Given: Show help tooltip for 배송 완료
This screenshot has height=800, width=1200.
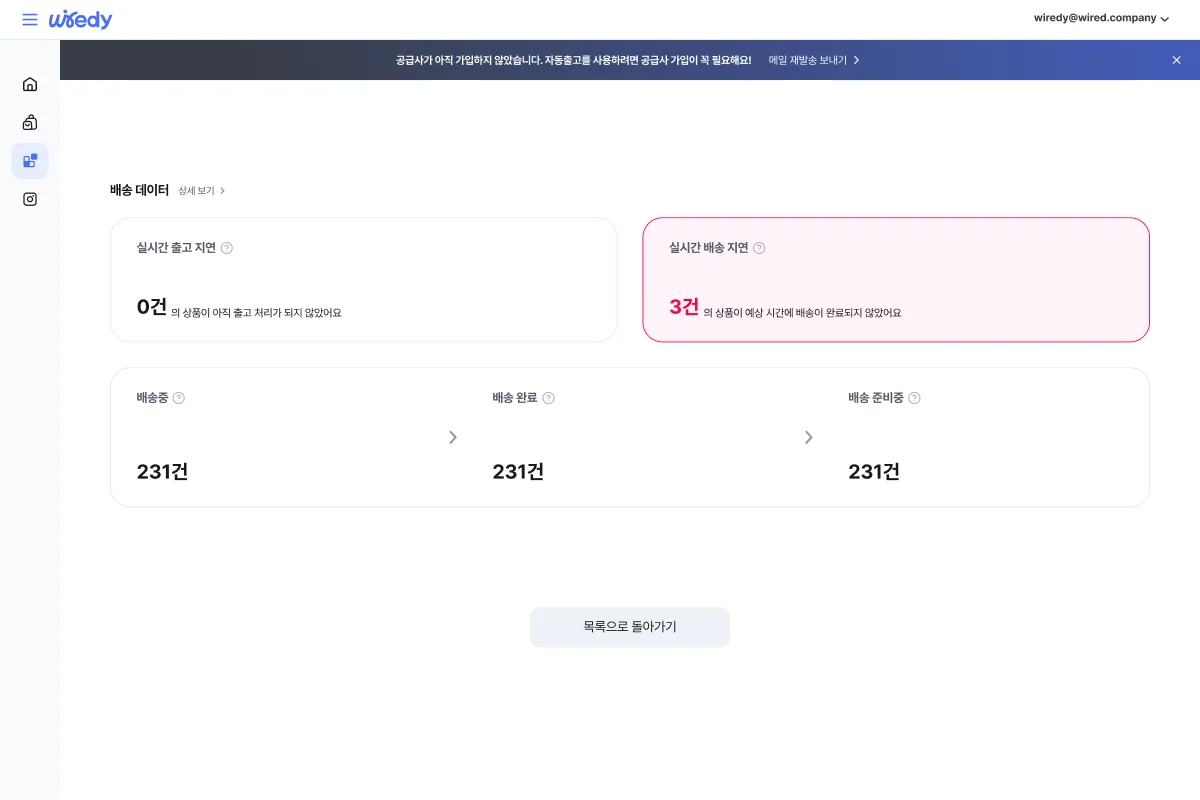Looking at the screenshot, I should click(x=548, y=398).
